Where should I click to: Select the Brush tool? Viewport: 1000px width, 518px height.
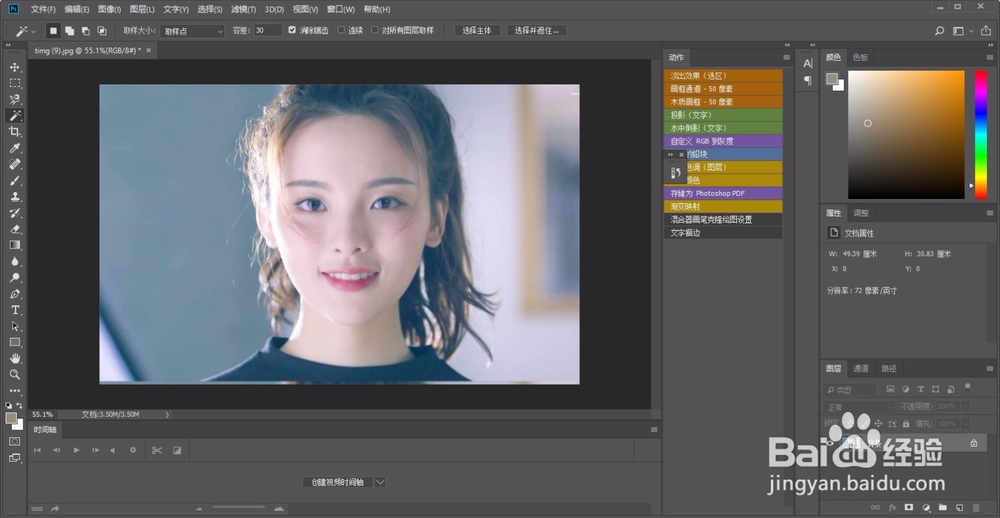pos(15,181)
